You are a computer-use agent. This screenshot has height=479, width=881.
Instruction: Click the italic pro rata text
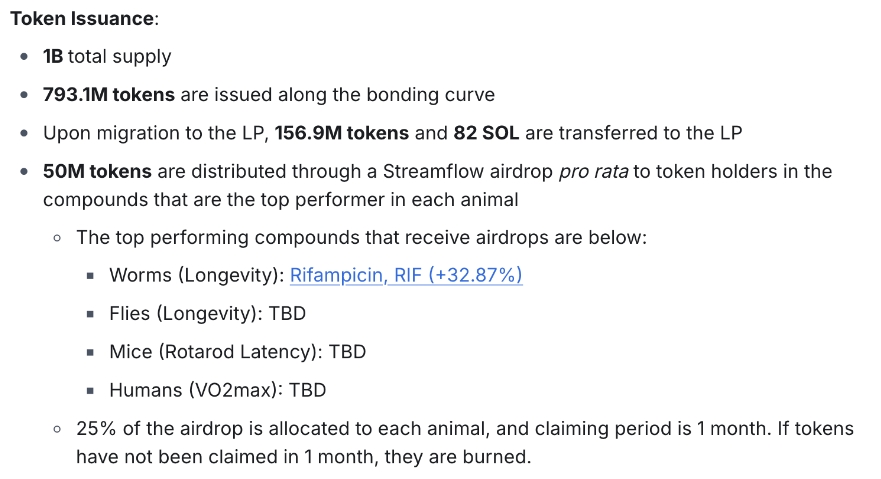(x=593, y=172)
